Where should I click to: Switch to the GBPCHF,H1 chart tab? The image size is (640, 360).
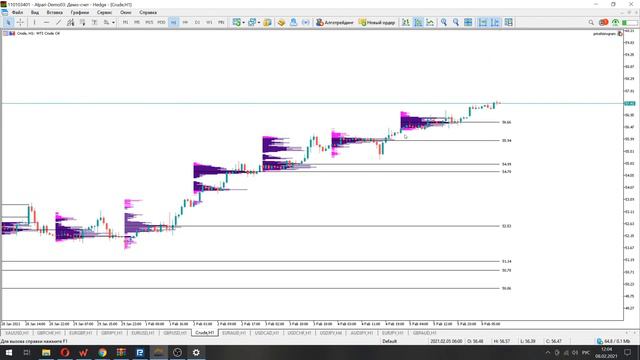(x=49, y=333)
